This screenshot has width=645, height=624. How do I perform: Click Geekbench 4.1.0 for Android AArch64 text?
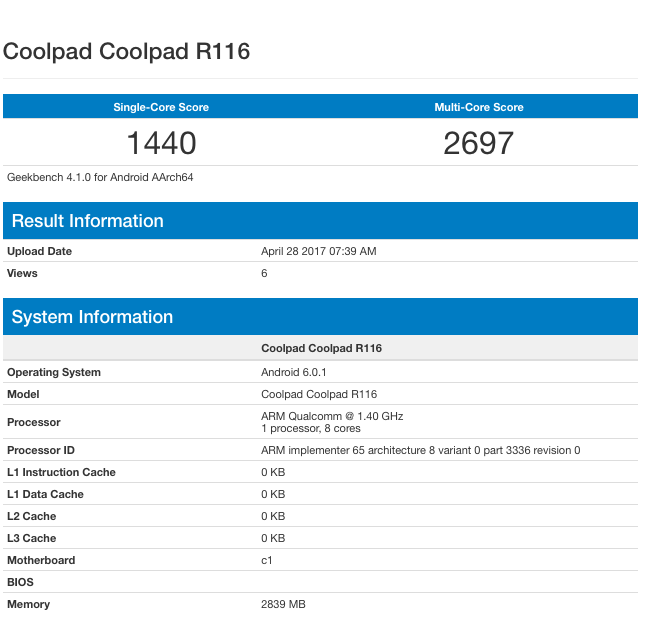[x=100, y=177]
